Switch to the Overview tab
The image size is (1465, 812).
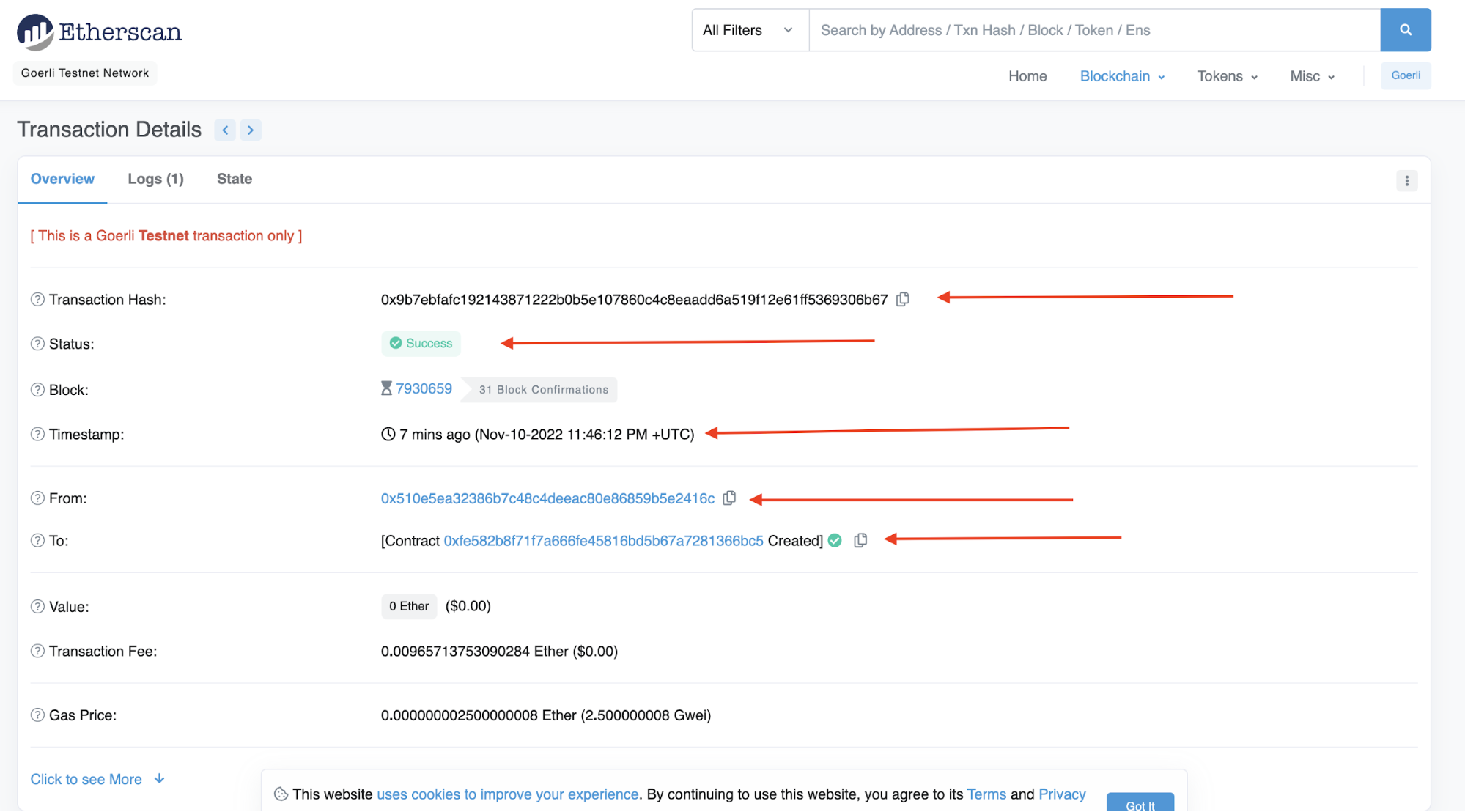(x=62, y=179)
